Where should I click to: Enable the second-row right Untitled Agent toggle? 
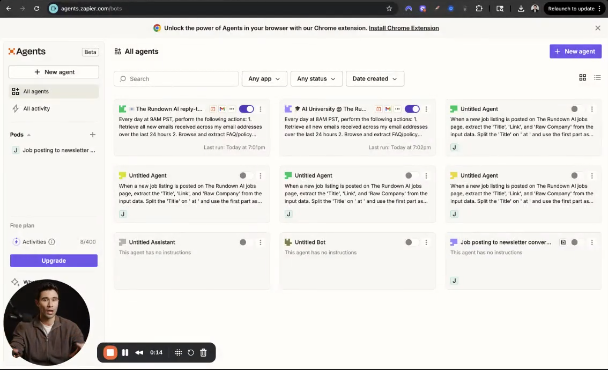[x=578, y=176]
